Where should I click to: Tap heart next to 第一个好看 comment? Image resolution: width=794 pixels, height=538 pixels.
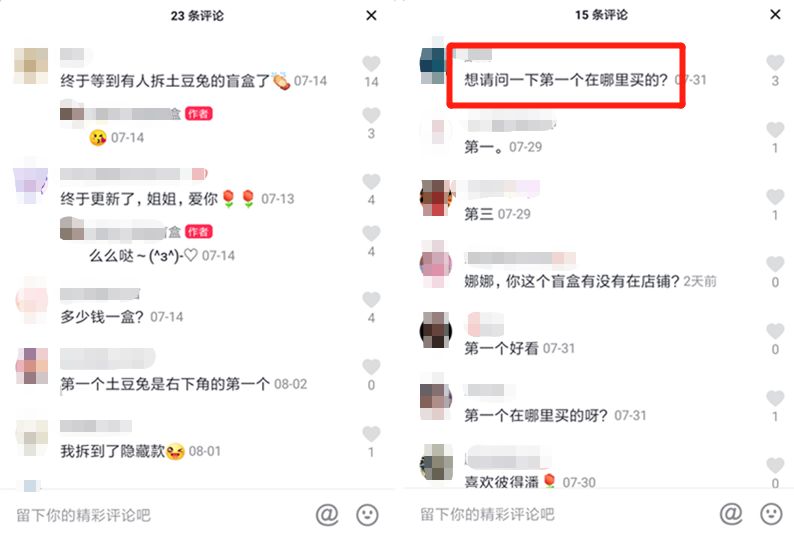click(775, 331)
